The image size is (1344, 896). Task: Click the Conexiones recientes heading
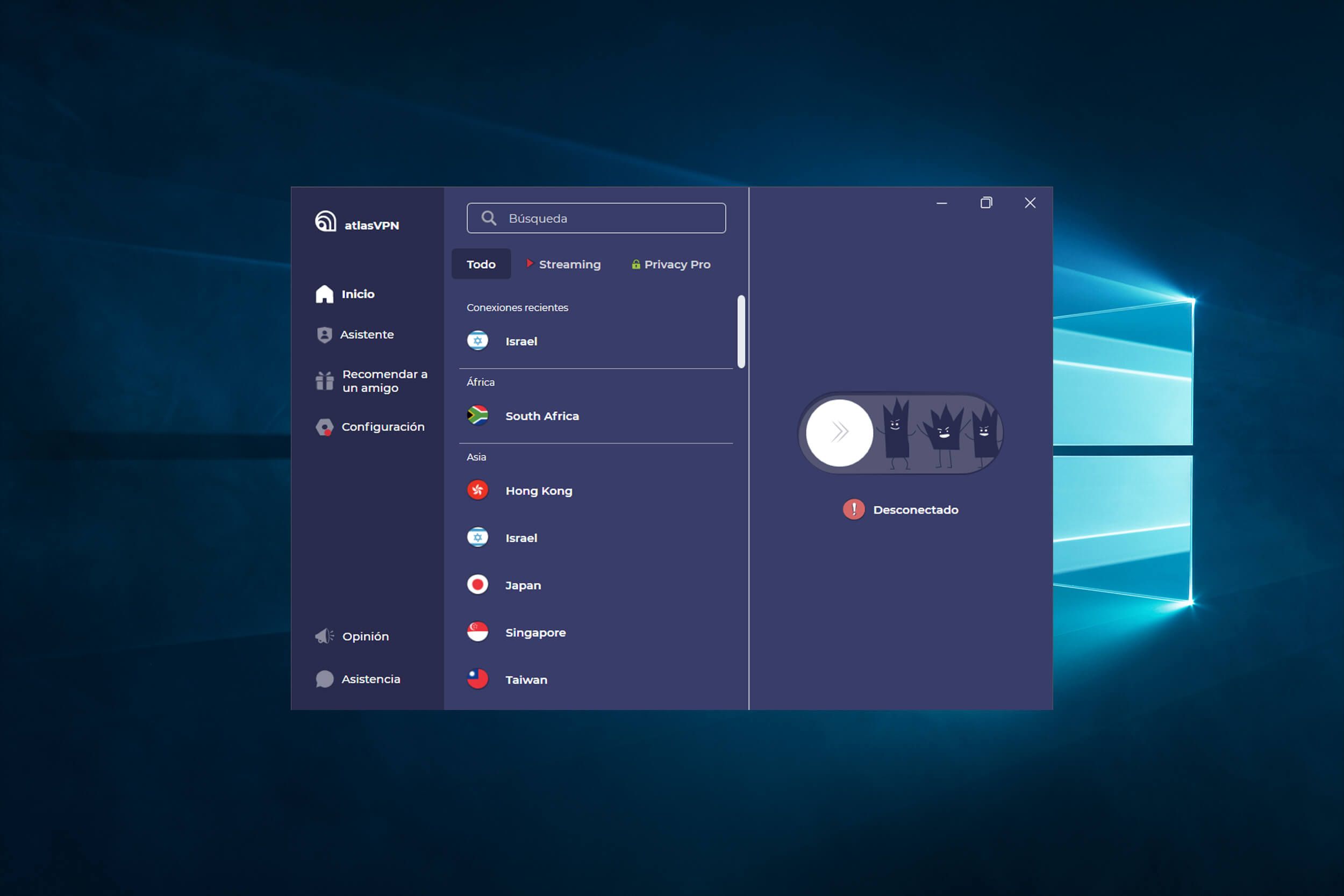pyautogui.click(x=517, y=307)
